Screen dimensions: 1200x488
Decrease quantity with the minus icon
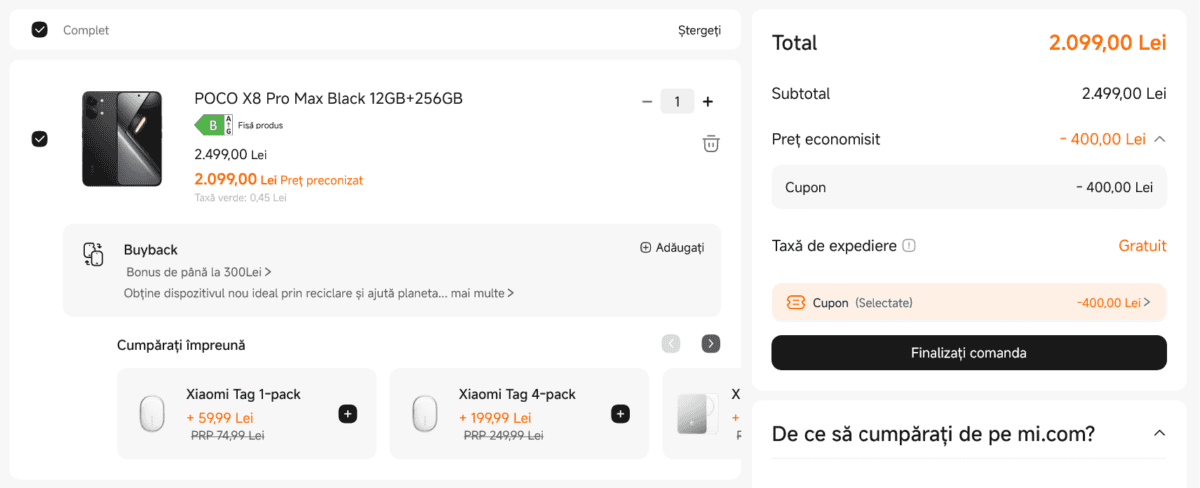point(647,101)
